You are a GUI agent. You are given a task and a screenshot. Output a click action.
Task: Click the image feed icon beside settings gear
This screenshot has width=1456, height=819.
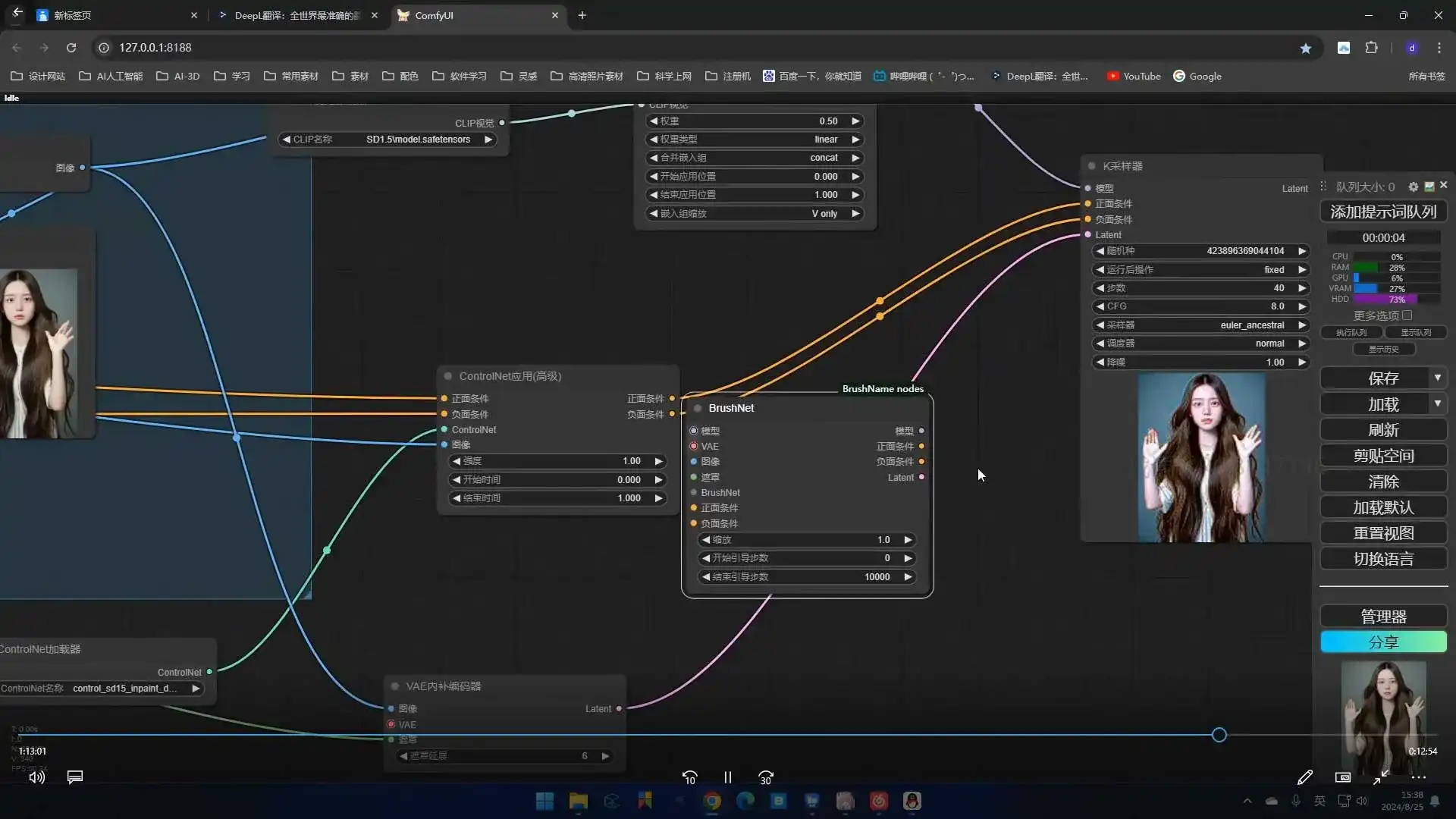(x=1429, y=187)
